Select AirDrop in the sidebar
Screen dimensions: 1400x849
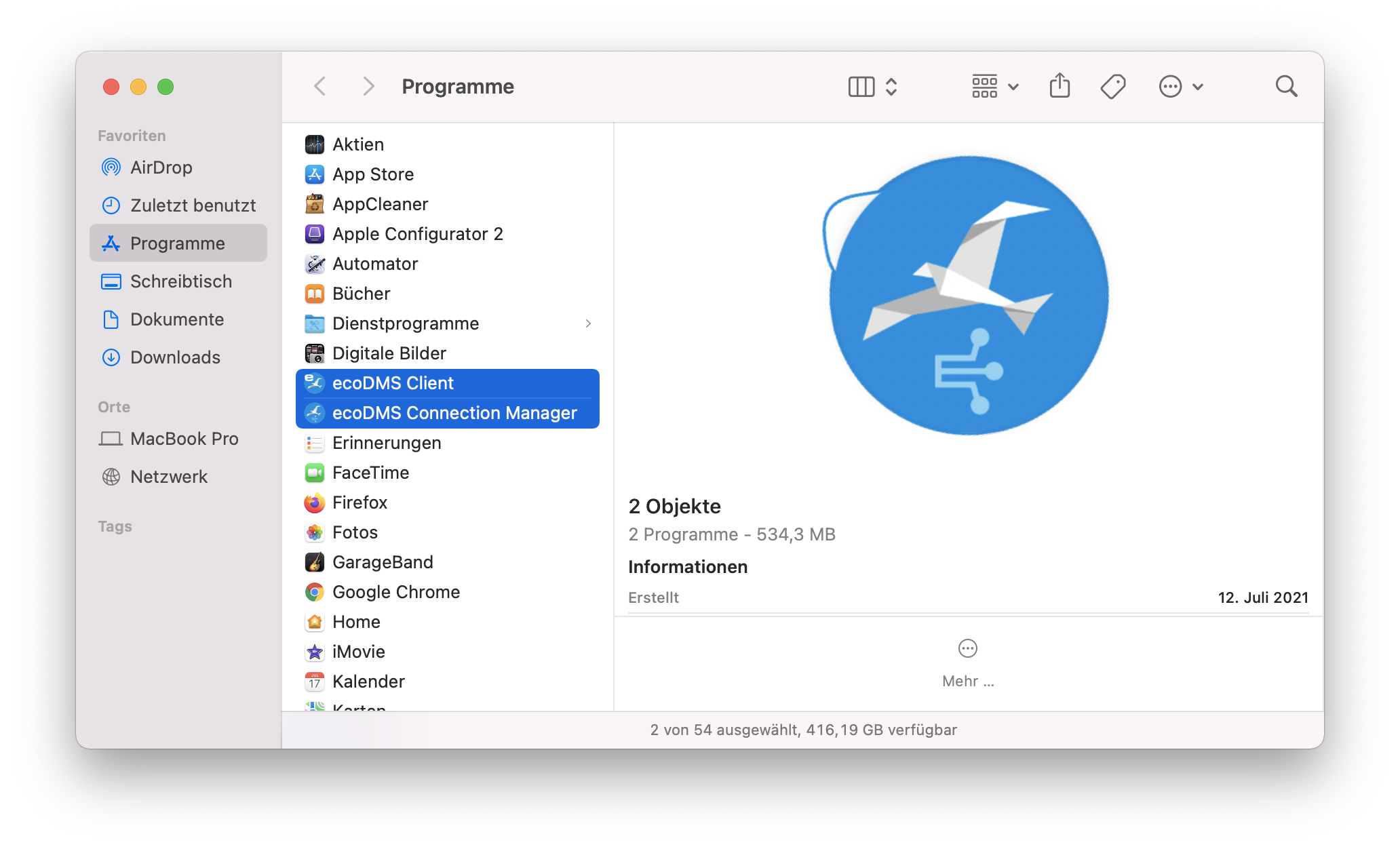tap(161, 167)
